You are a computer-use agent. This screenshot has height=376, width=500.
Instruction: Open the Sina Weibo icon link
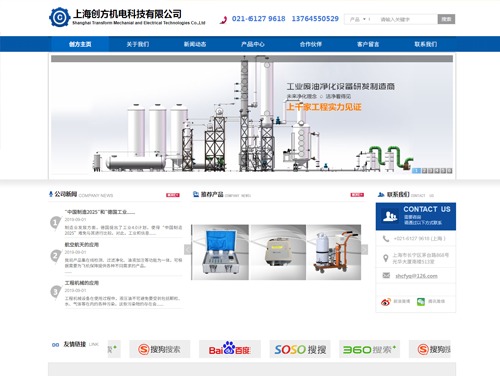tap(386, 302)
